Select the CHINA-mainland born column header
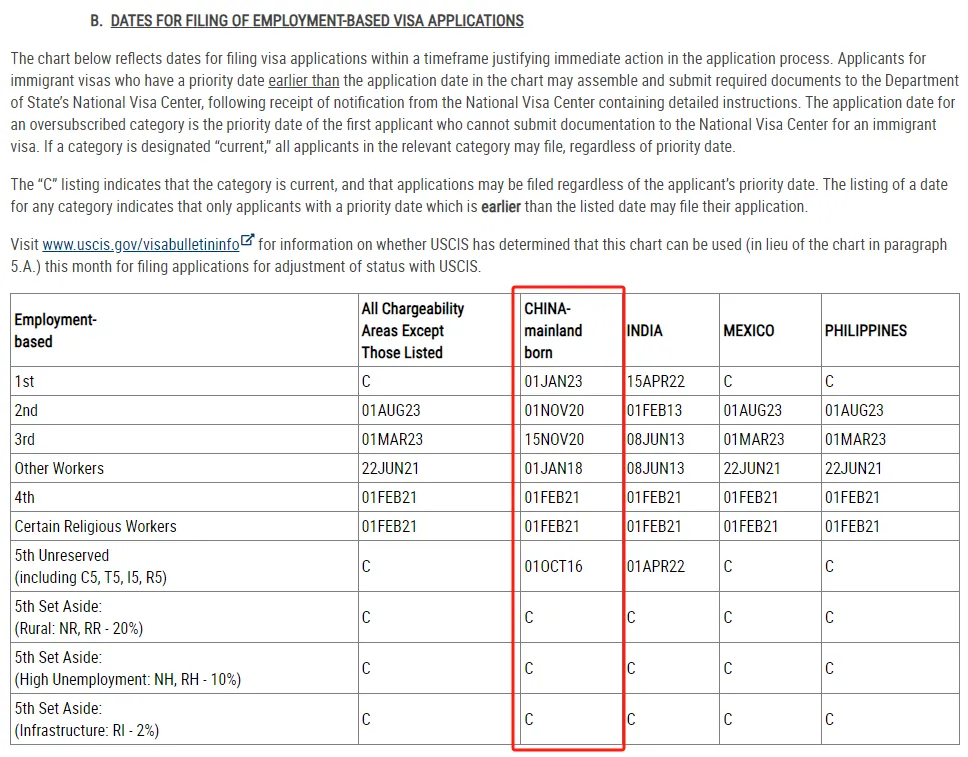This screenshot has height=757, width=968. point(553,330)
